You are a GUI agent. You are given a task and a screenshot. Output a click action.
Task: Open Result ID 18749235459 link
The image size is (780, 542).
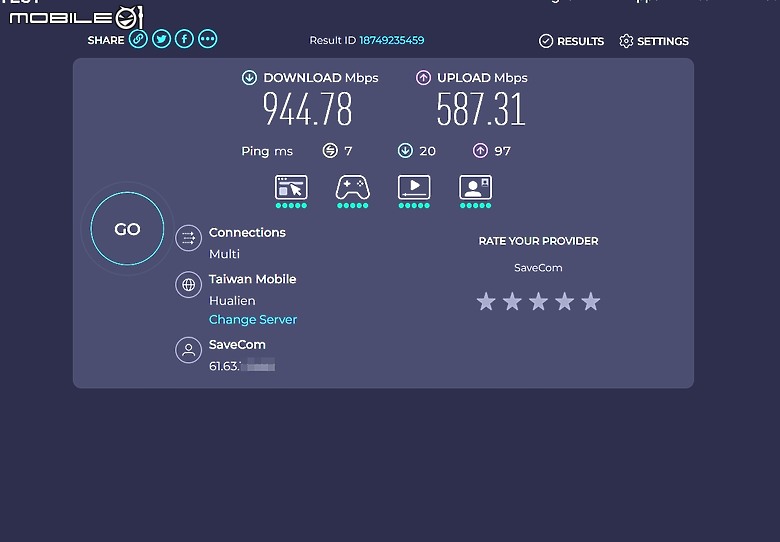391,40
